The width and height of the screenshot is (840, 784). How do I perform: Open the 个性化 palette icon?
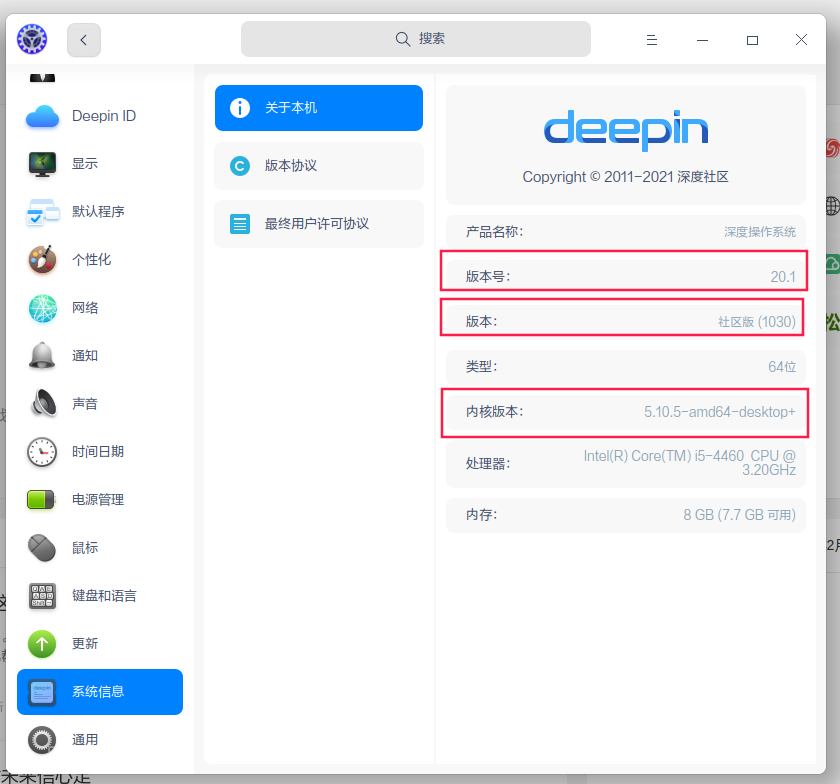[42, 260]
